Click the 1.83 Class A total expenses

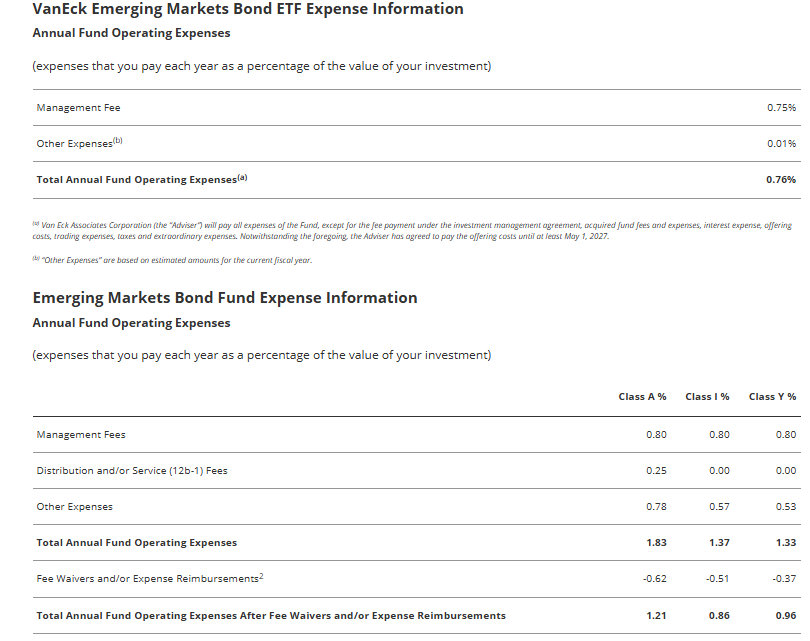[656, 543]
